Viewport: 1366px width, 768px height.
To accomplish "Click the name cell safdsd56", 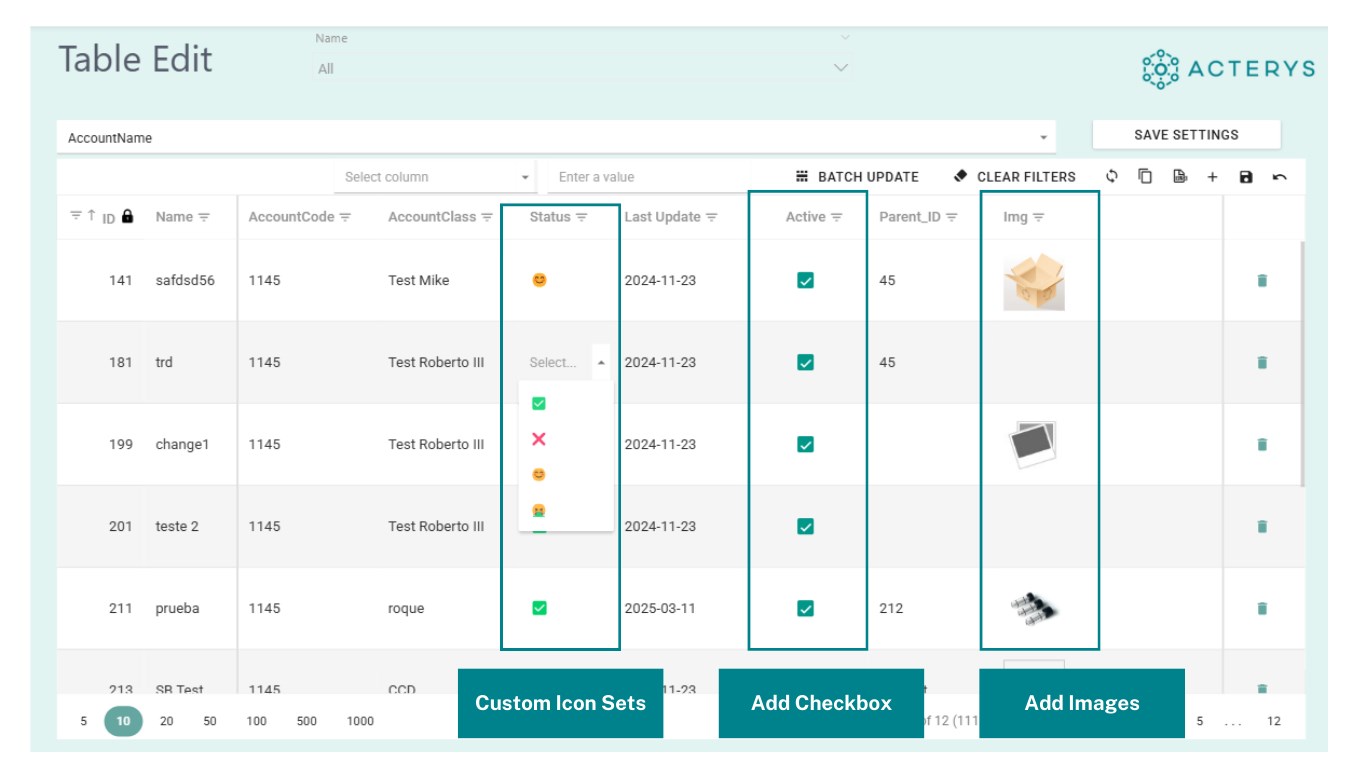I will tap(185, 281).
